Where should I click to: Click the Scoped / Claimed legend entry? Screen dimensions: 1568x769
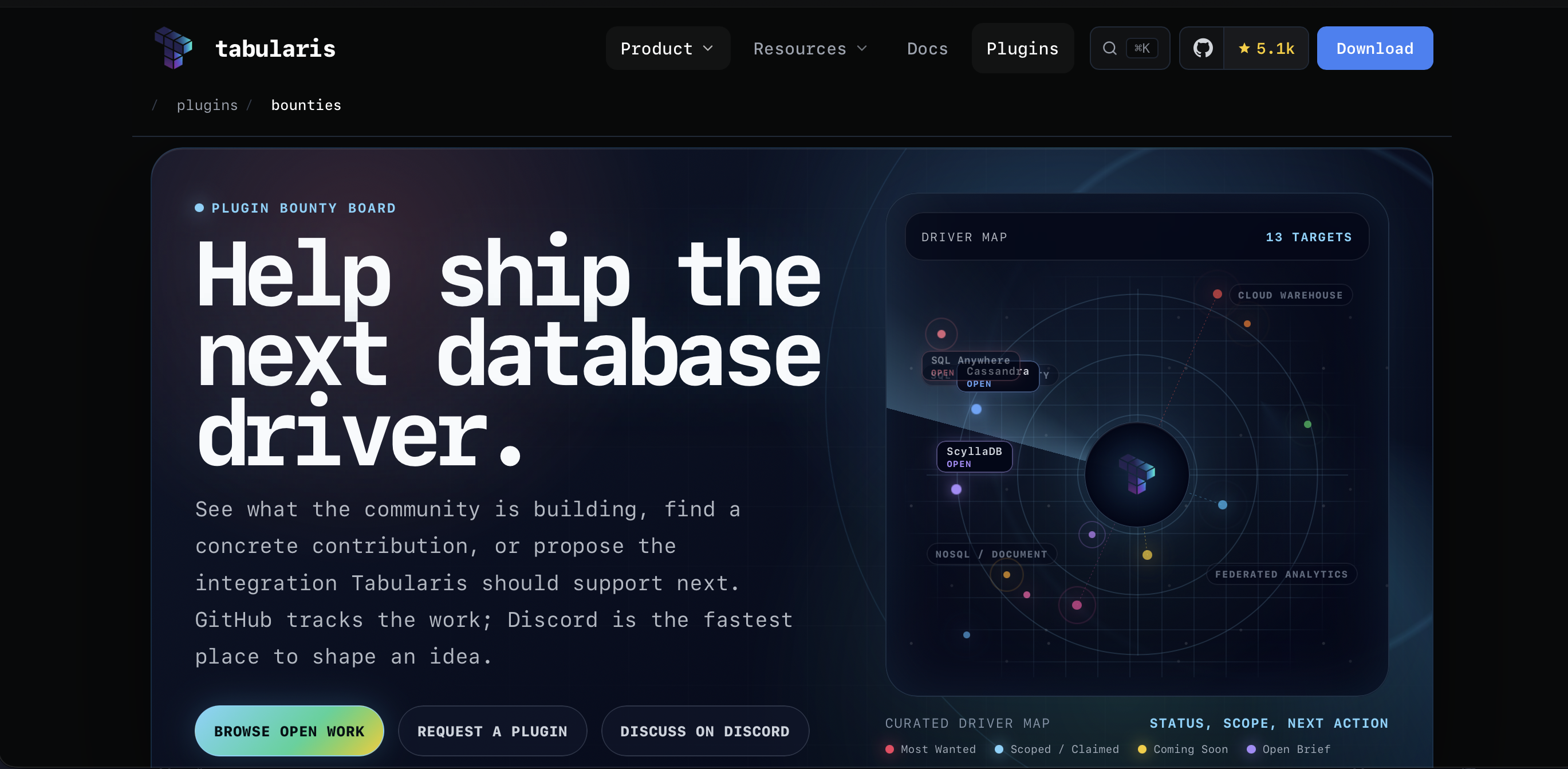(x=1056, y=748)
